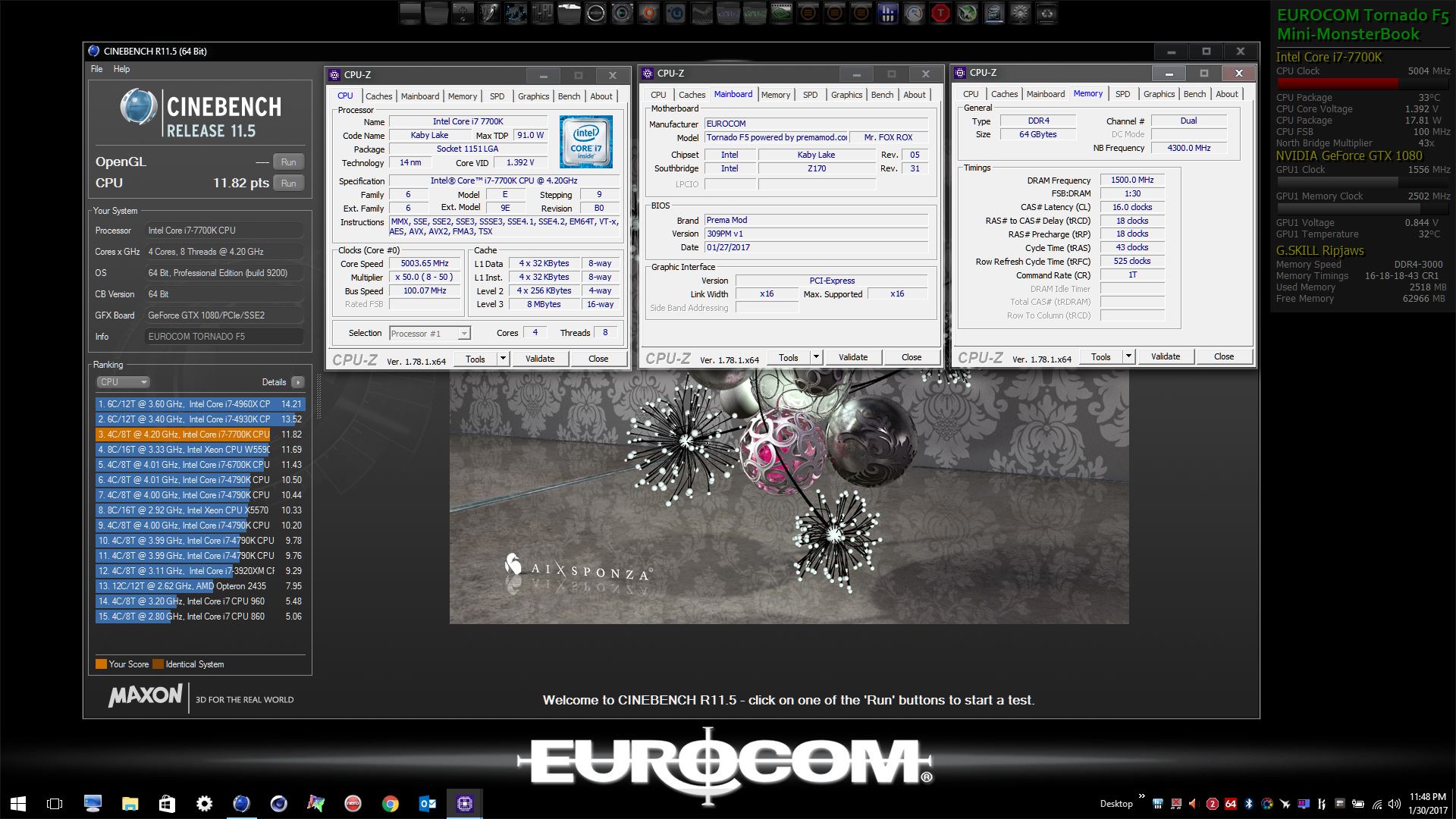Launch Cinema 4D from the taskbar

(278, 804)
